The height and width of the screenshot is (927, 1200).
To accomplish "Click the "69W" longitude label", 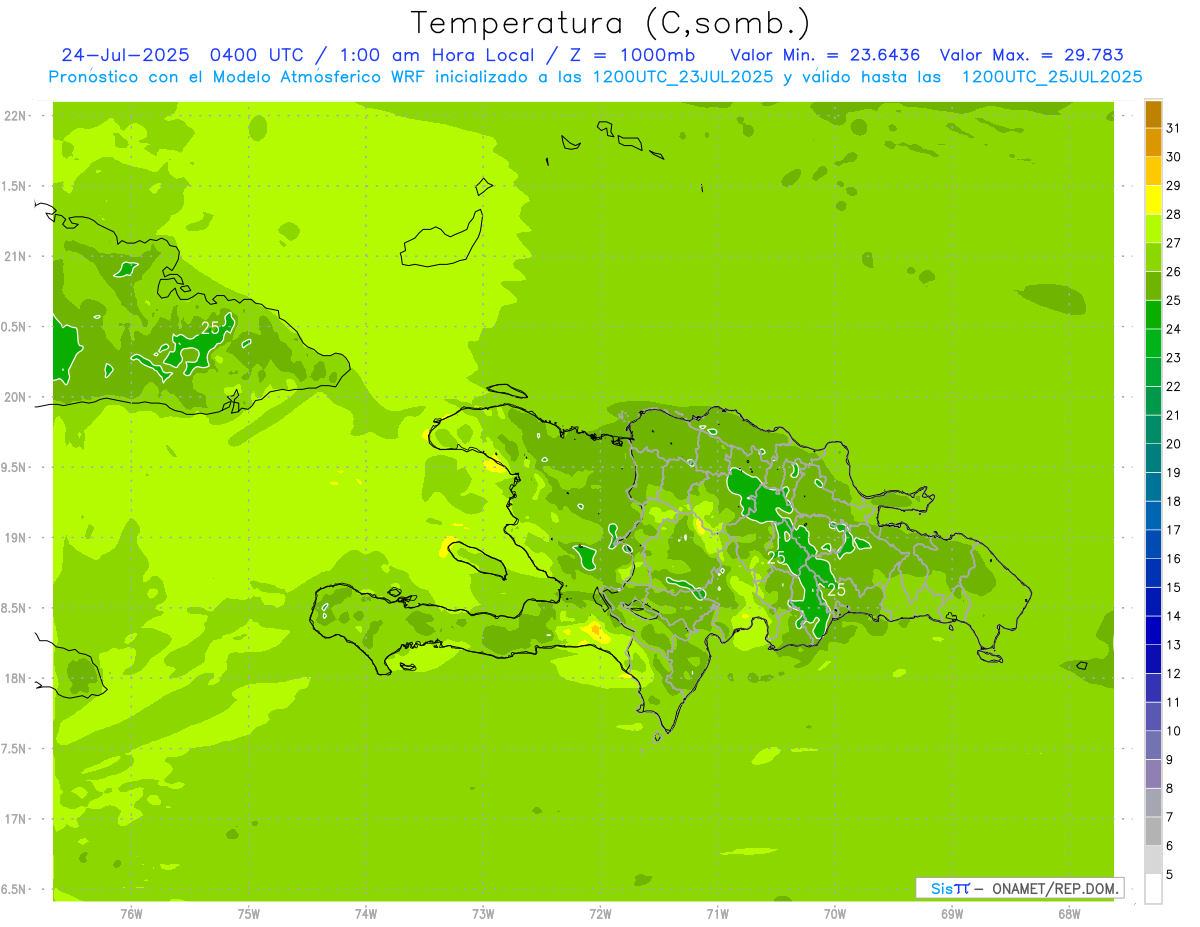I will coord(952,914).
